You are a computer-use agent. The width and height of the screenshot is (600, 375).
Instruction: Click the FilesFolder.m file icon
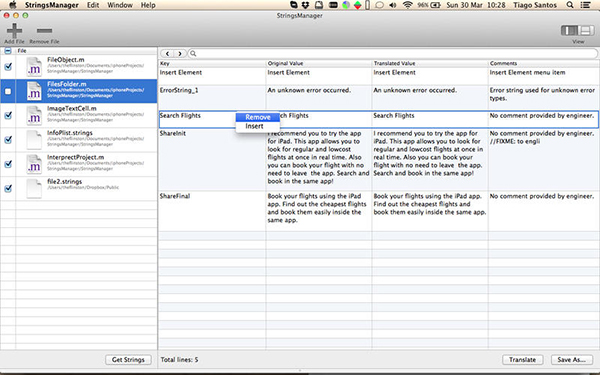point(34,91)
